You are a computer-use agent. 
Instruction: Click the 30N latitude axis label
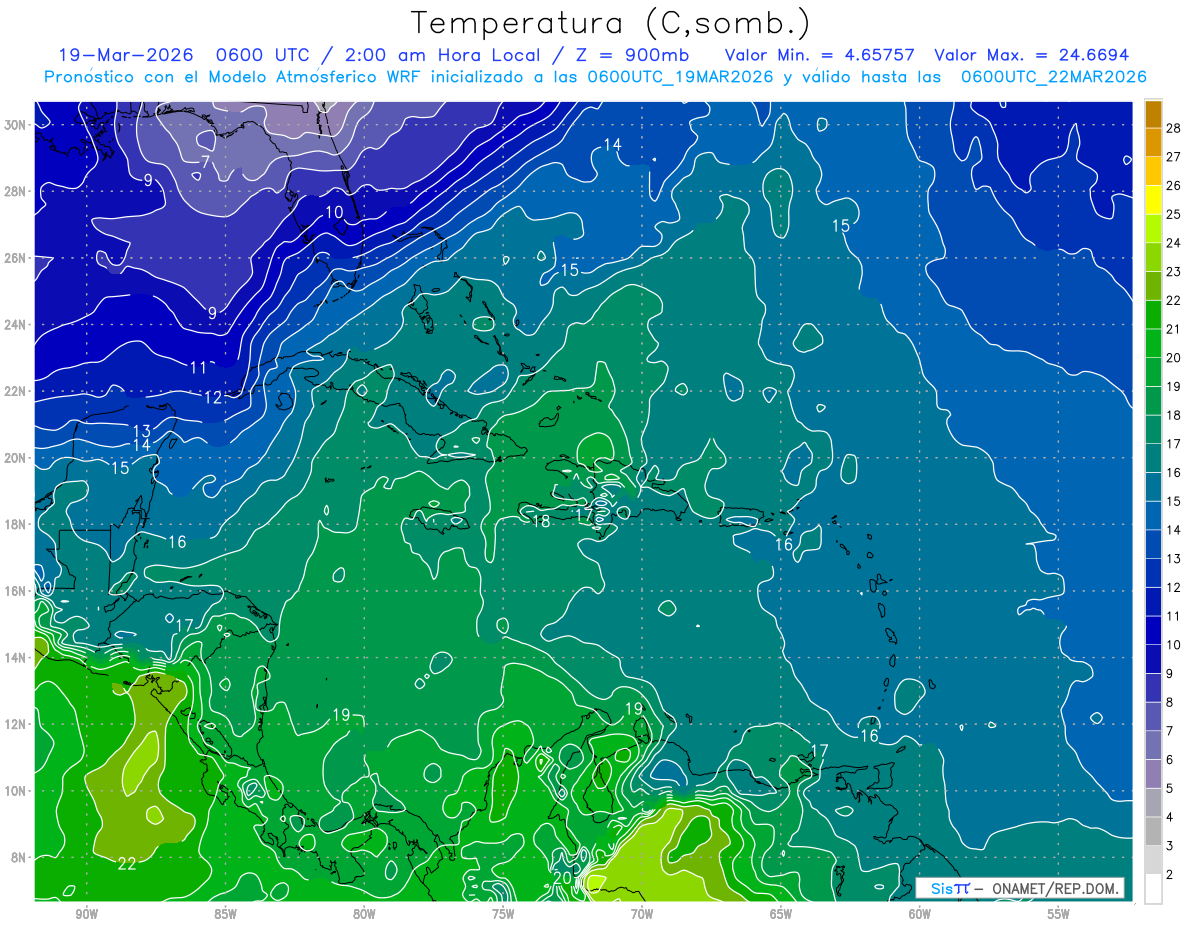pos(17,125)
